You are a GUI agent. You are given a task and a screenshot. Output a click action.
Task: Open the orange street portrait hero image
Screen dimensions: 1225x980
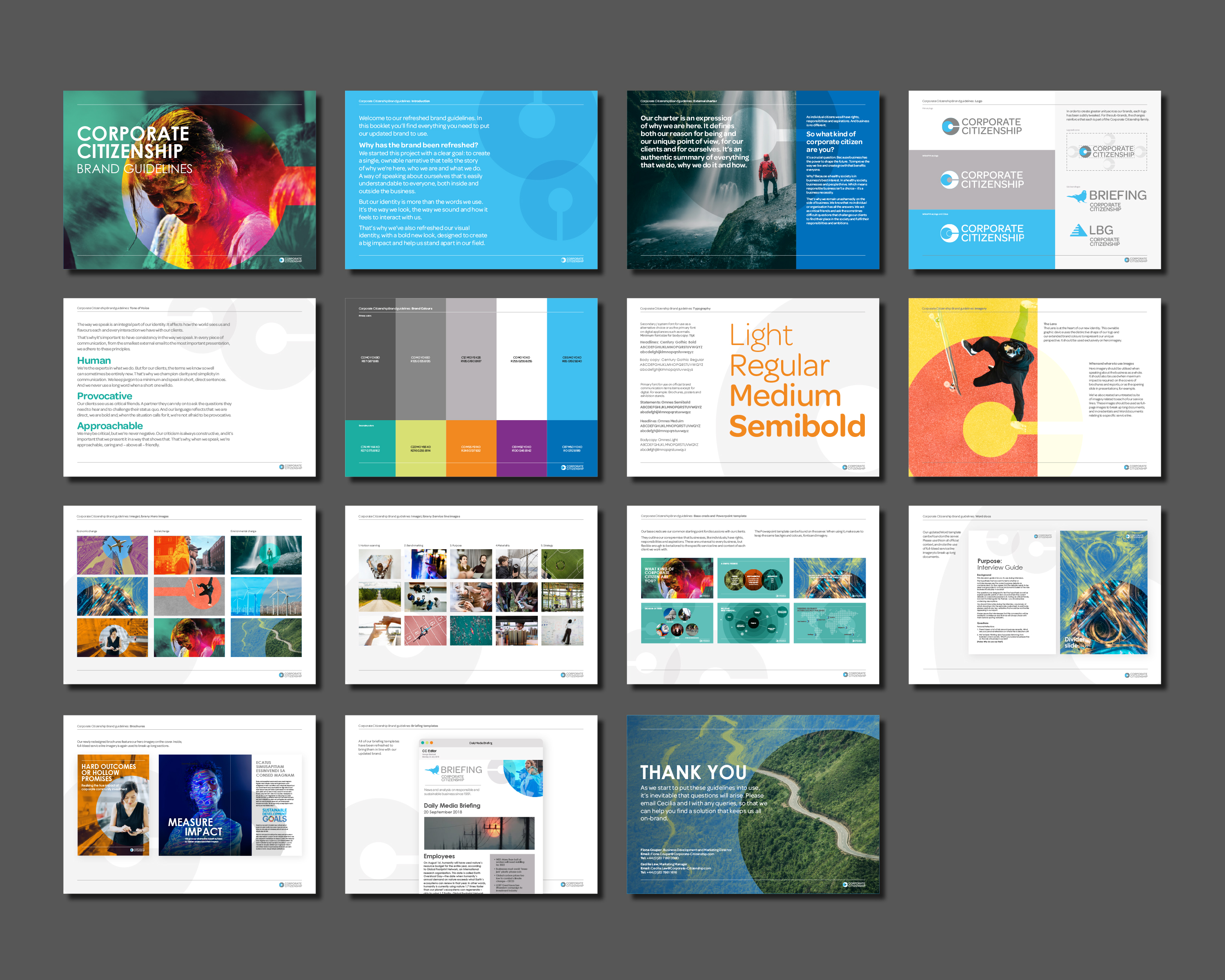click(x=189, y=555)
